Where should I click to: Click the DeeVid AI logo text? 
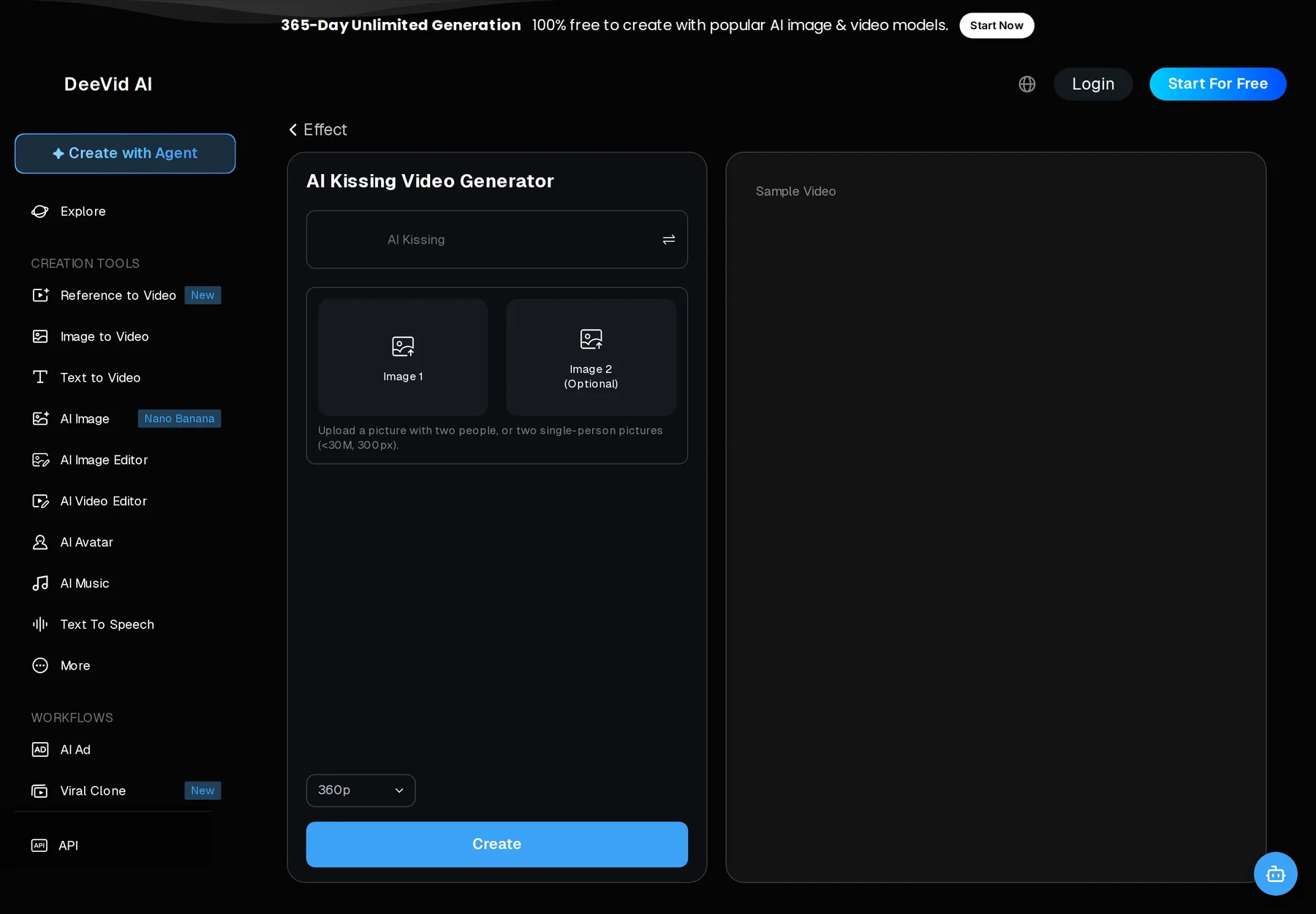point(108,84)
